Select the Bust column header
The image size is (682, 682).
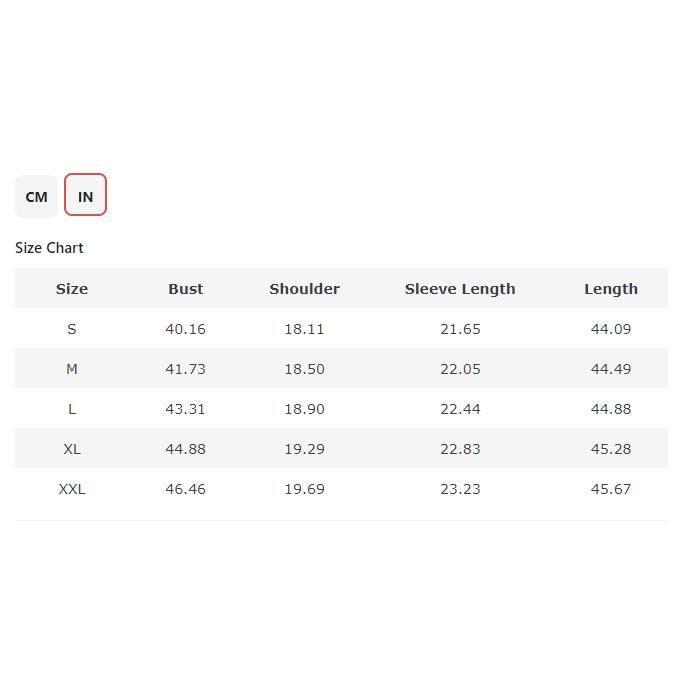186,289
